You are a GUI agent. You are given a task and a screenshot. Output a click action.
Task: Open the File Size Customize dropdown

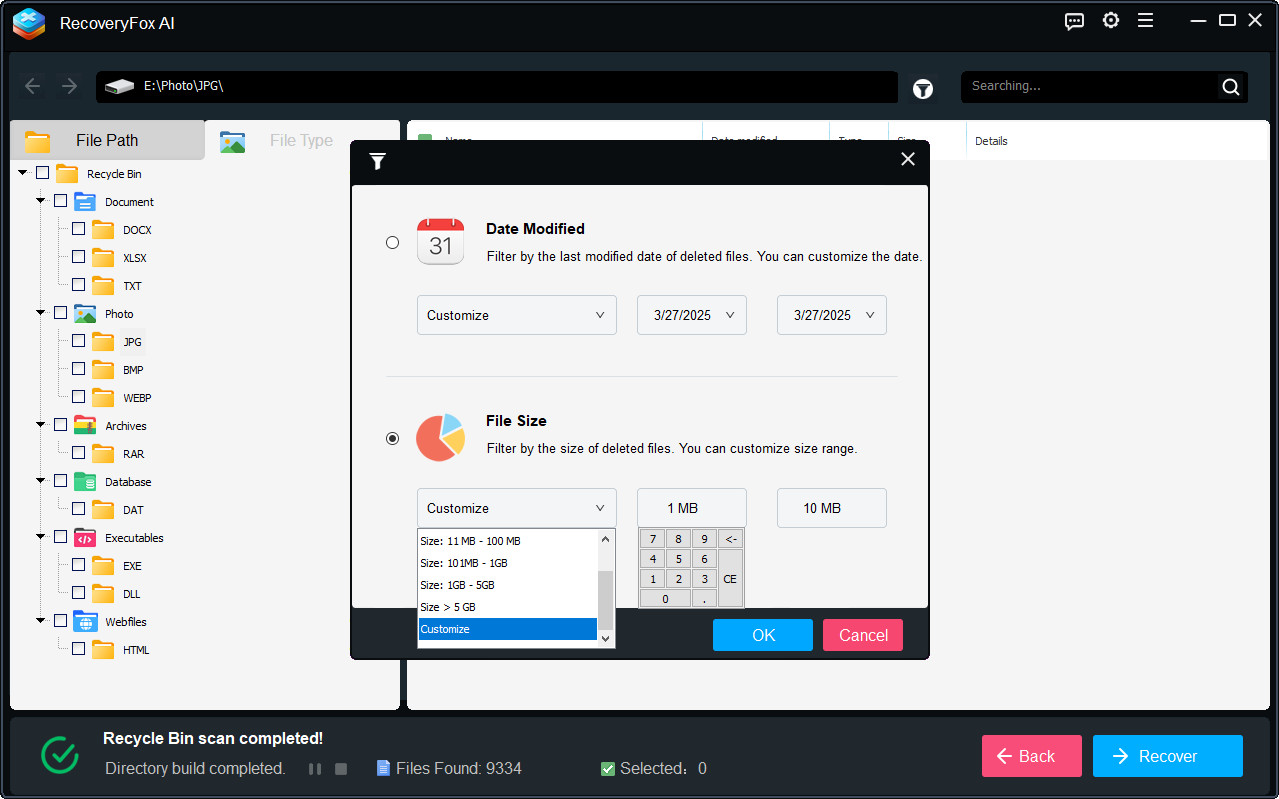coord(517,508)
